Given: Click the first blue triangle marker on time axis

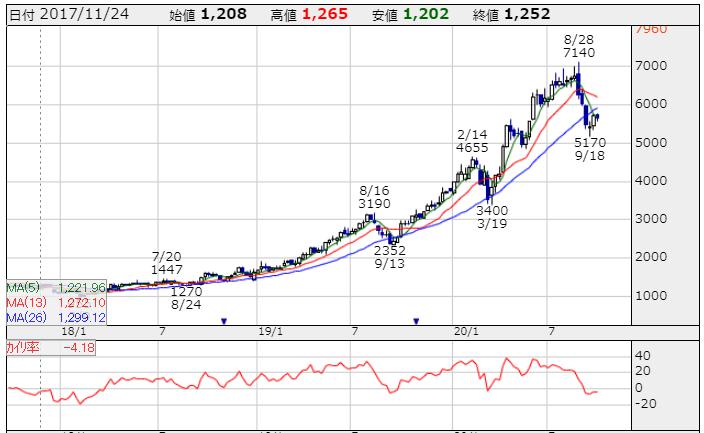Looking at the screenshot, I should 224,321.
